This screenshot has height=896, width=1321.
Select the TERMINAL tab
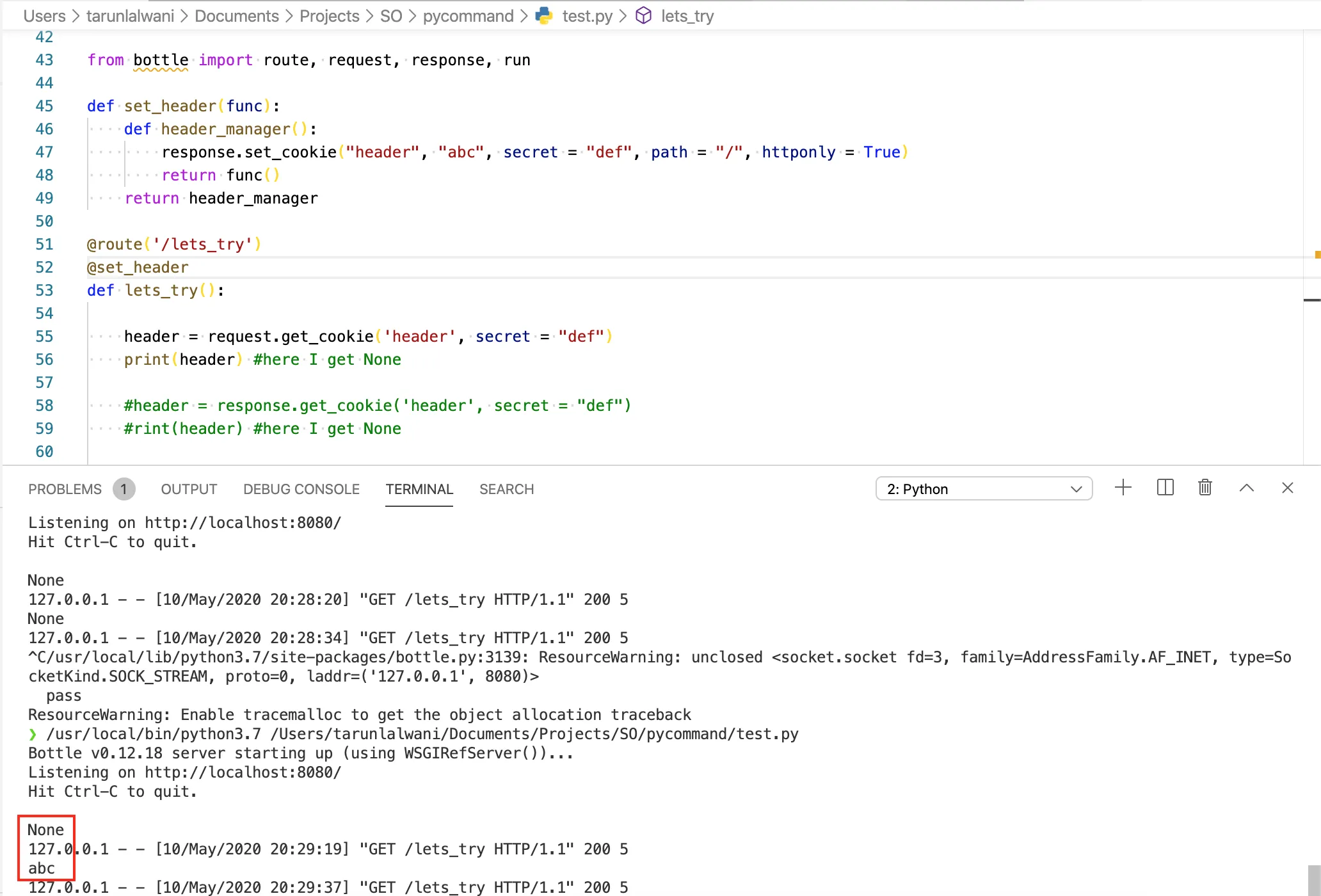click(419, 489)
